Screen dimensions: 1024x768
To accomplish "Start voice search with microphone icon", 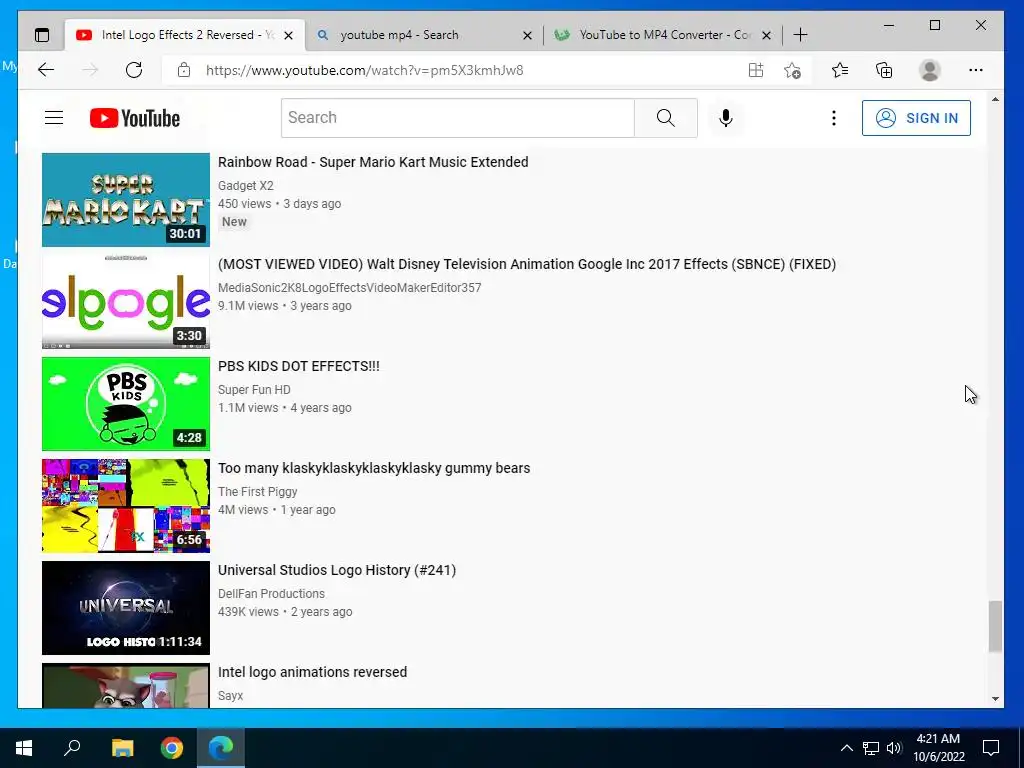I will 726,118.
